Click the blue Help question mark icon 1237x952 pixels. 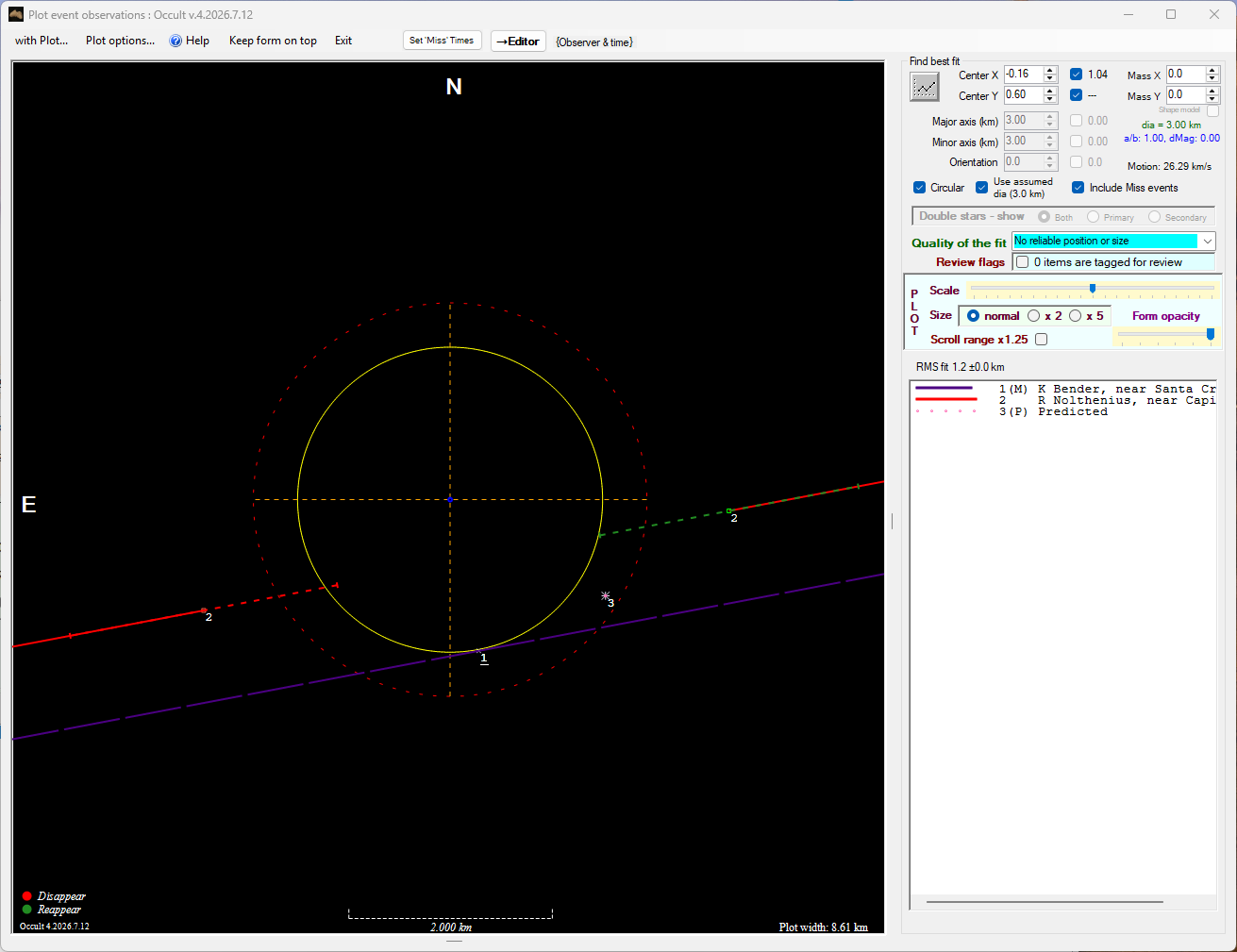point(176,41)
